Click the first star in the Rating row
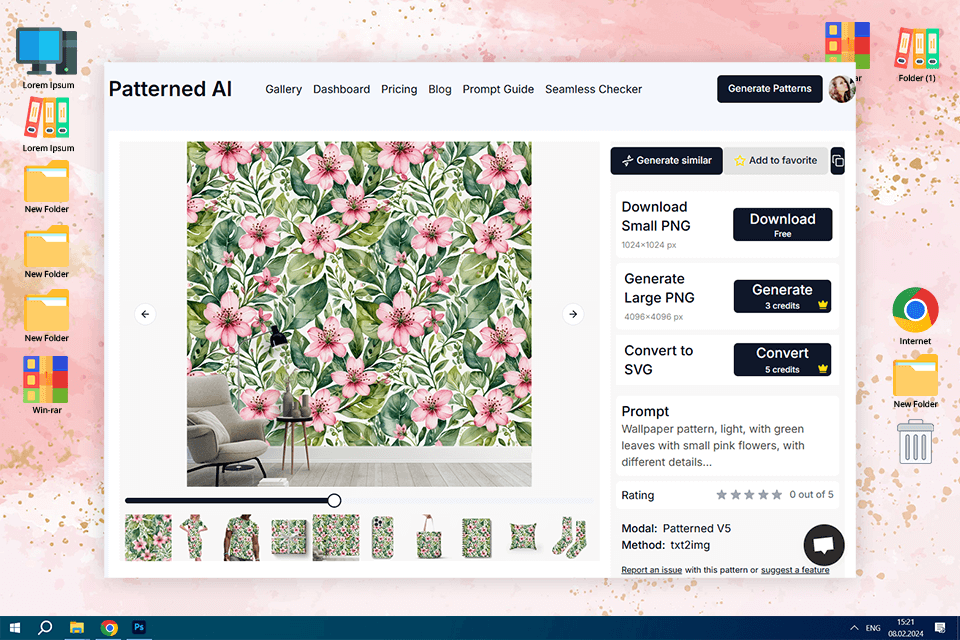Image resolution: width=960 pixels, height=640 pixels. (722, 495)
